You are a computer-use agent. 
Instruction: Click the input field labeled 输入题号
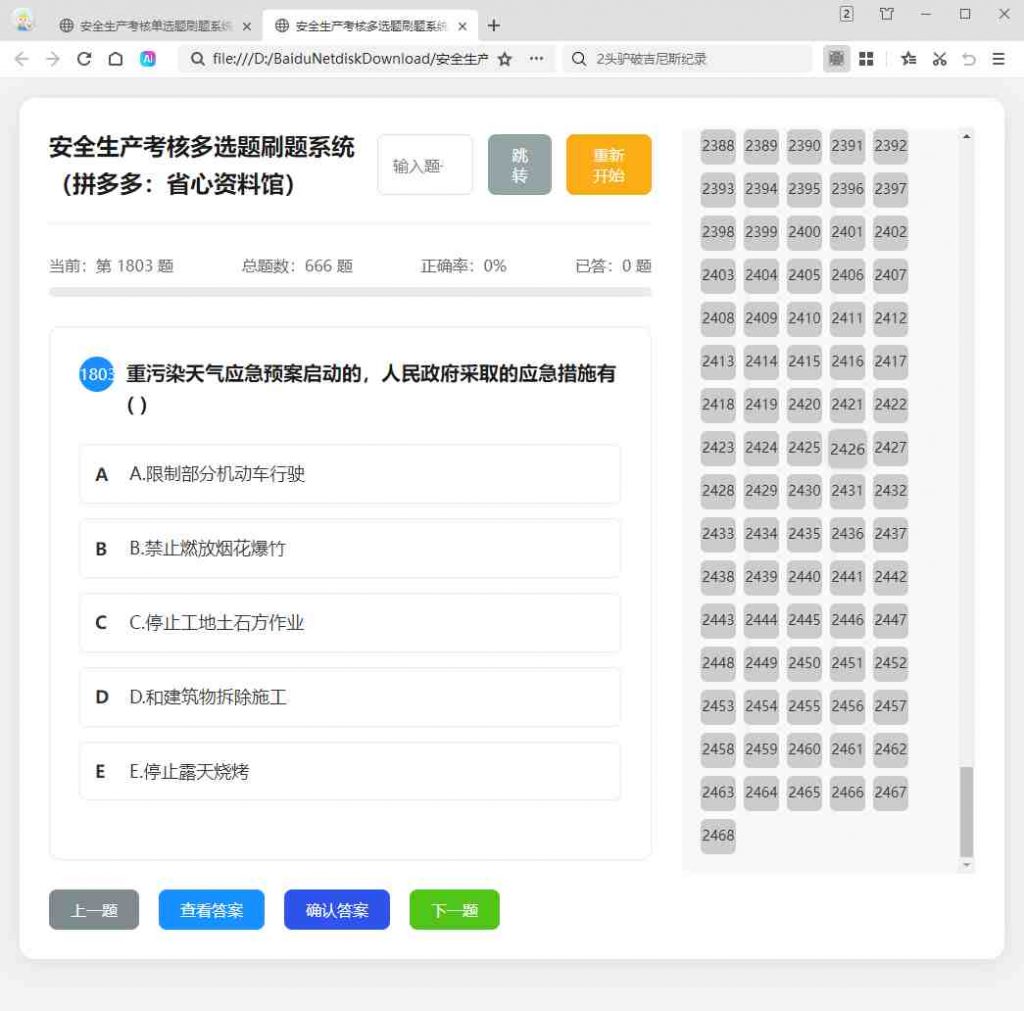coord(424,164)
